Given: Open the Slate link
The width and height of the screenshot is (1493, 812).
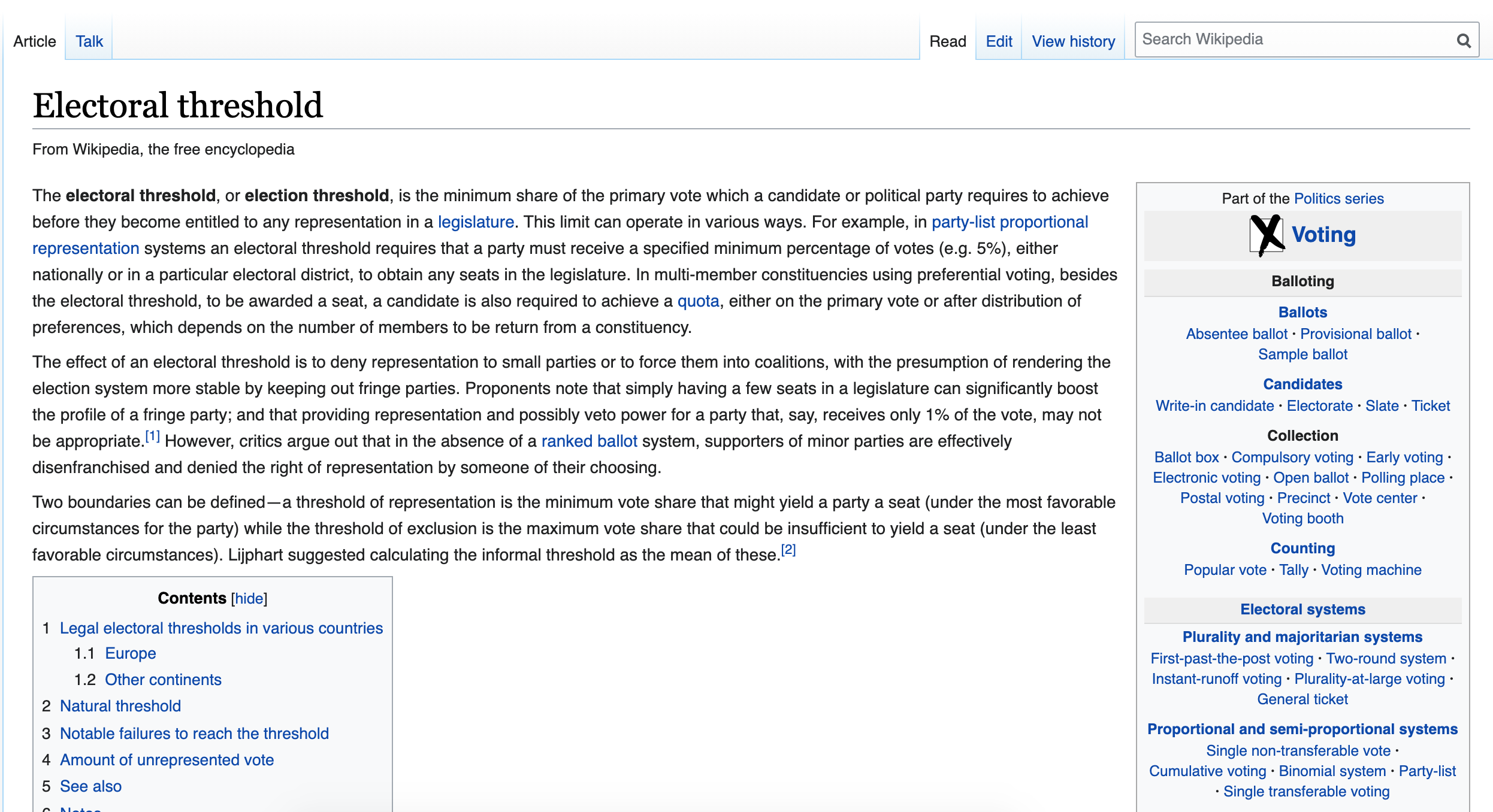Looking at the screenshot, I should point(1382,406).
